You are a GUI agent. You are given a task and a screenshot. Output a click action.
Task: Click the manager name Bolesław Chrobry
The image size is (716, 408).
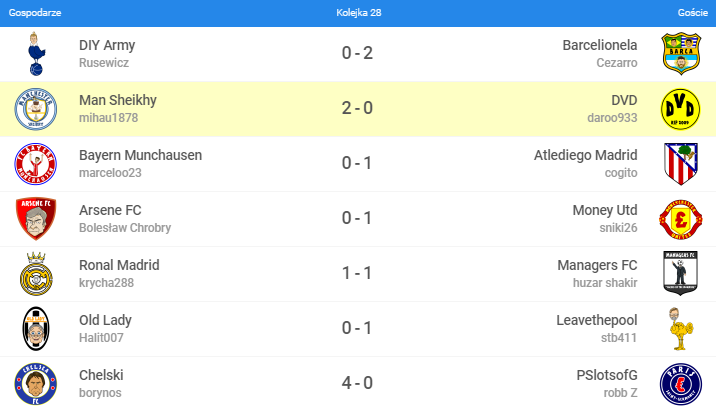(x=125, y=228)
